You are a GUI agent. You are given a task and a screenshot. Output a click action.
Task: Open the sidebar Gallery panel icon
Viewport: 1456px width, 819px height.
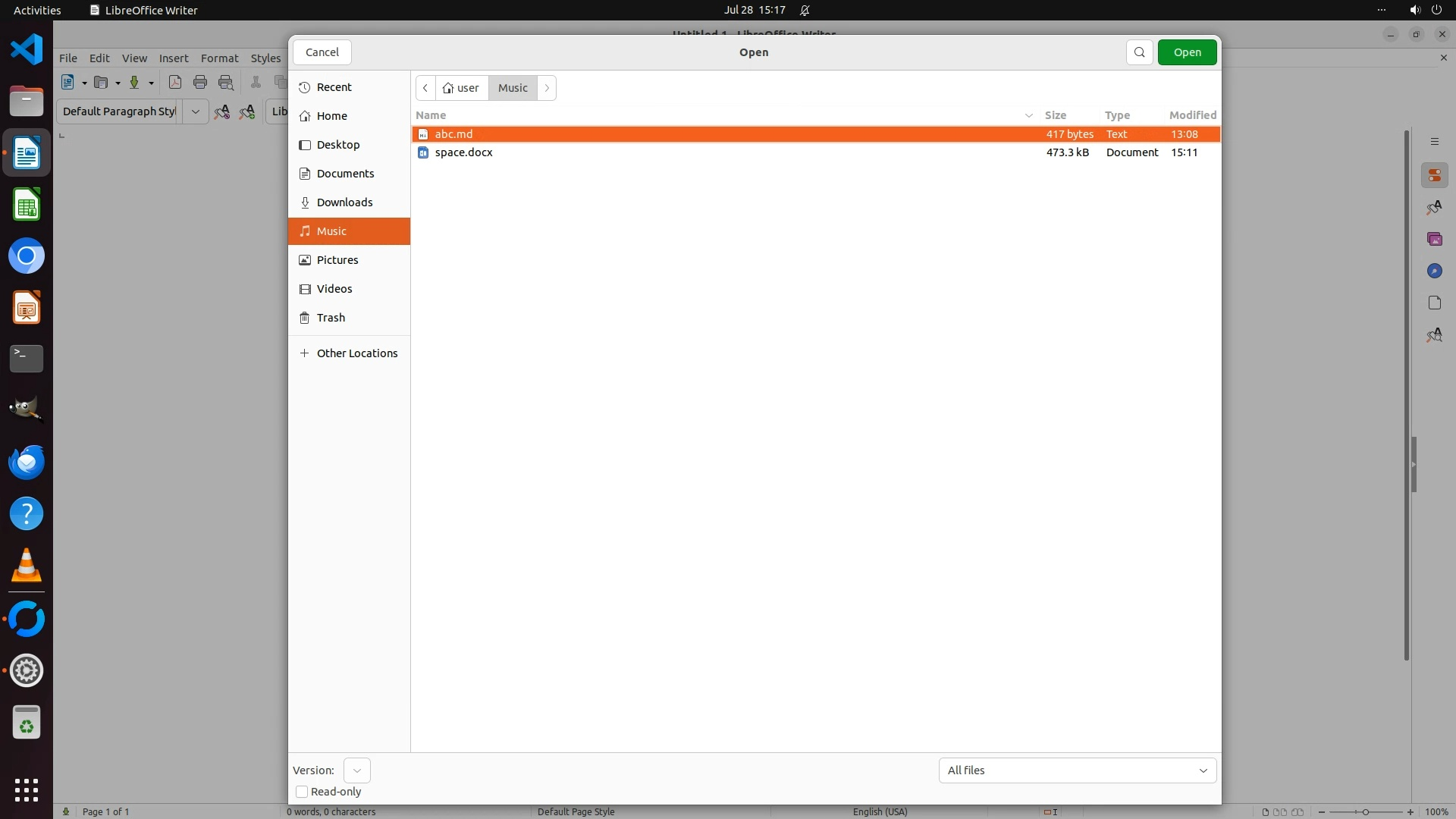1434,240
